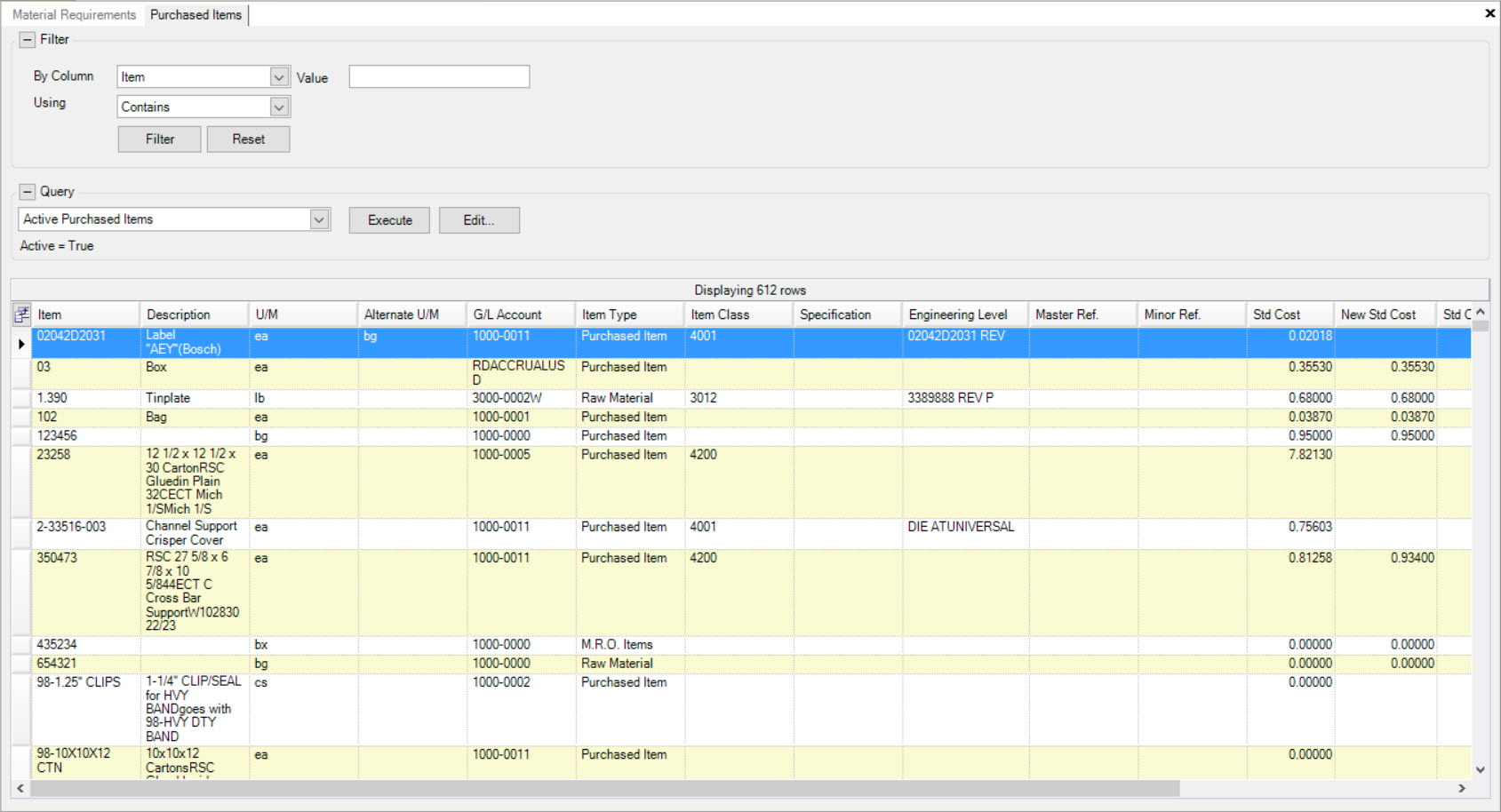
Task: Click the Filter button
Action: click(160, 139)
